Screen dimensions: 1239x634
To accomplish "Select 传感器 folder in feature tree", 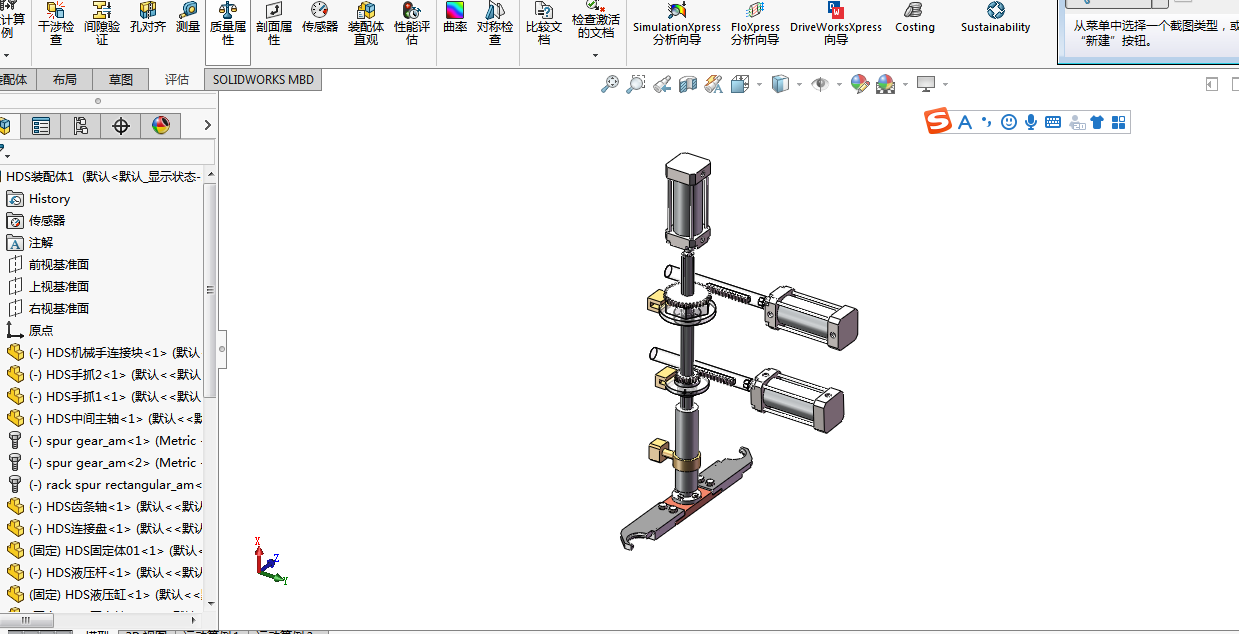I will (x=47, y=221).
